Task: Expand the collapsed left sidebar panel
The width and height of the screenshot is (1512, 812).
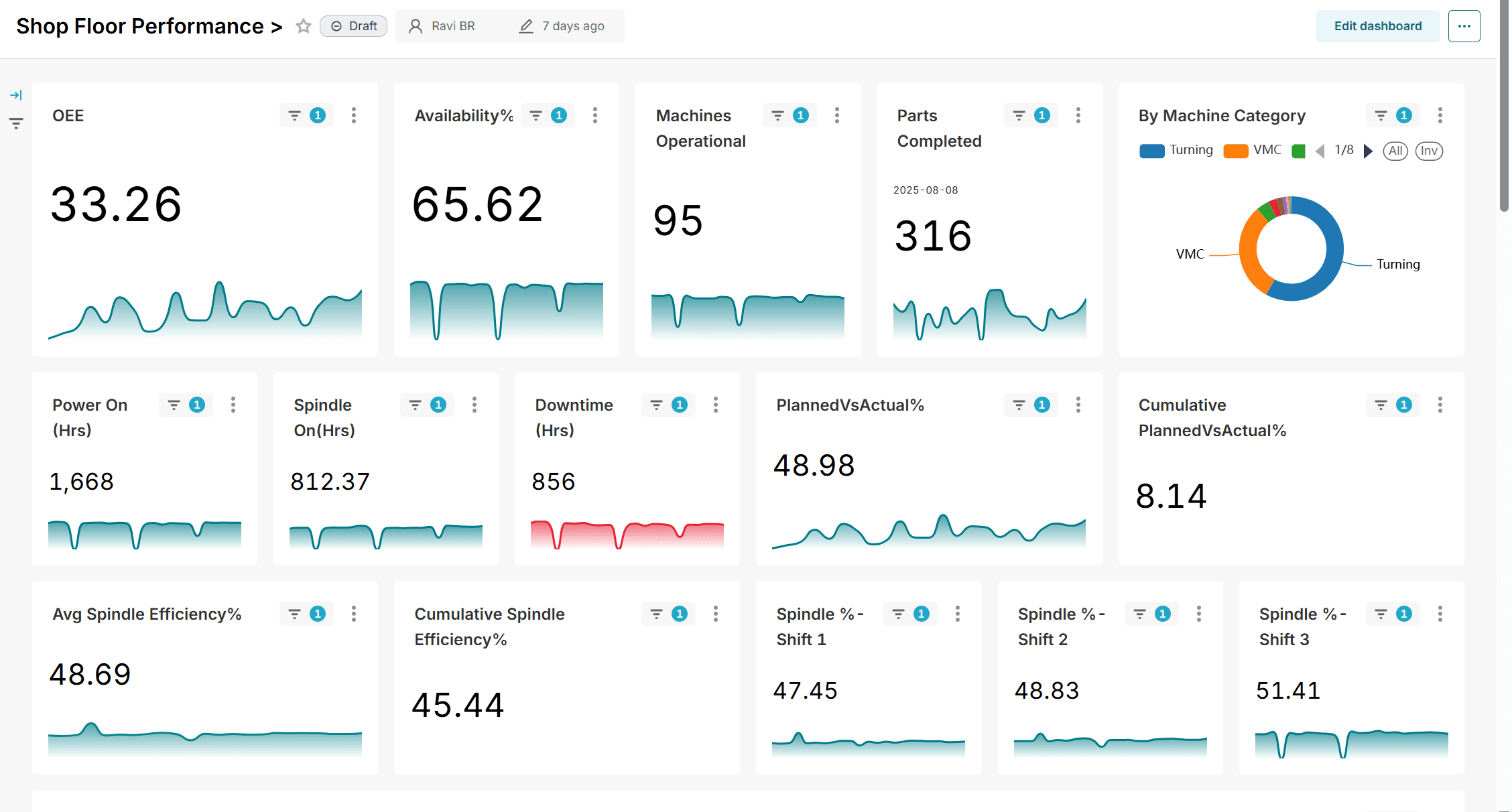Action: [16, 95]
